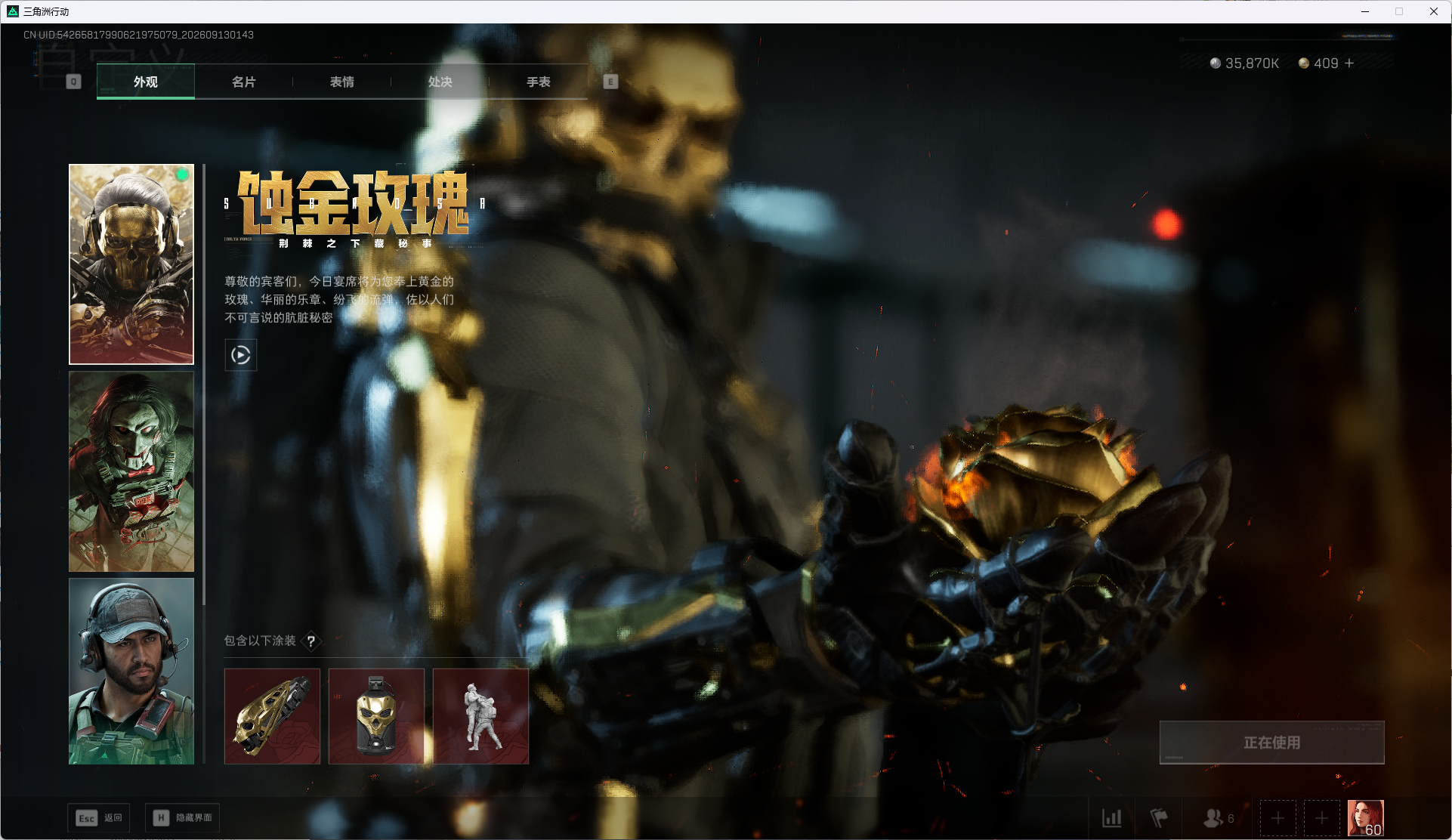This screenshot has height=840, width=1452.
Task: Select the gold skull canister item
Action: point(376,716)
